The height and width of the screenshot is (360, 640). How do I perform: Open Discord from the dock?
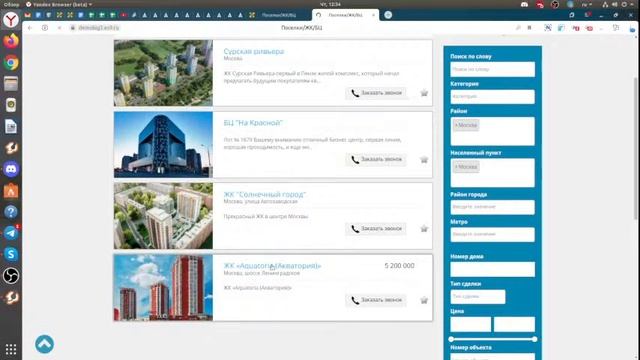point(11,169)
